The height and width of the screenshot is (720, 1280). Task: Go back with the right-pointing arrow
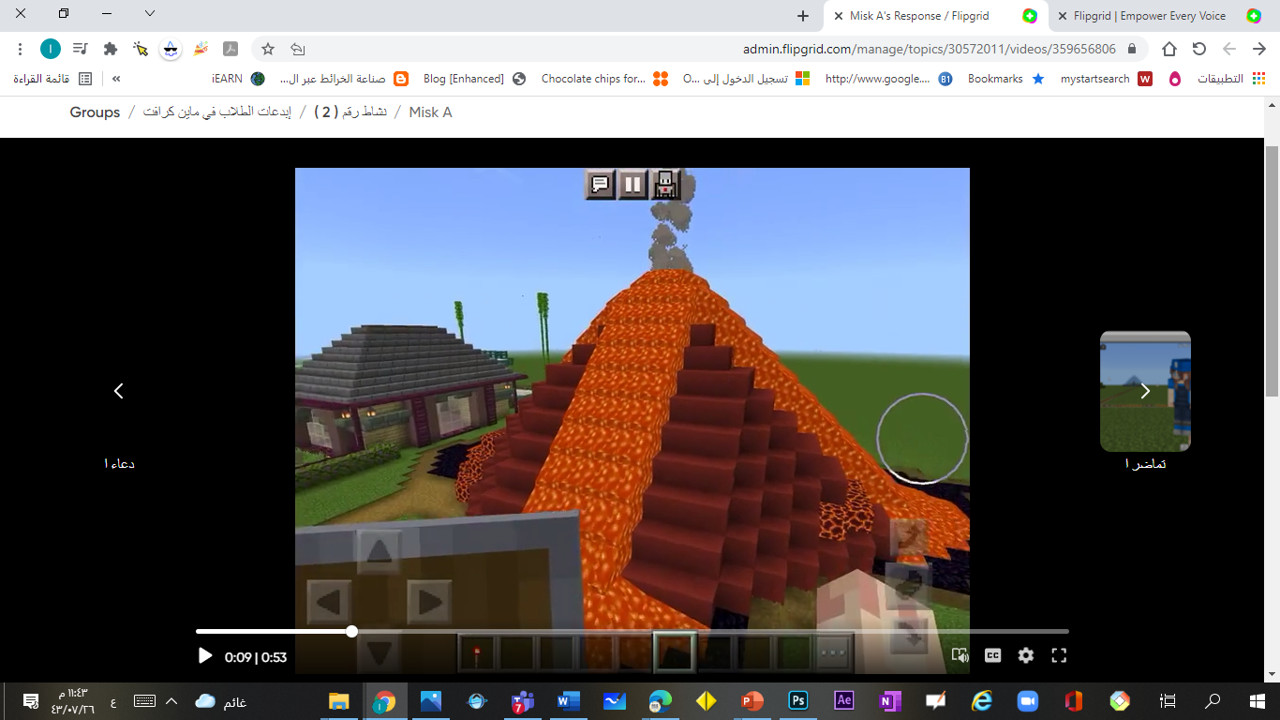[x=1259, y=49]
